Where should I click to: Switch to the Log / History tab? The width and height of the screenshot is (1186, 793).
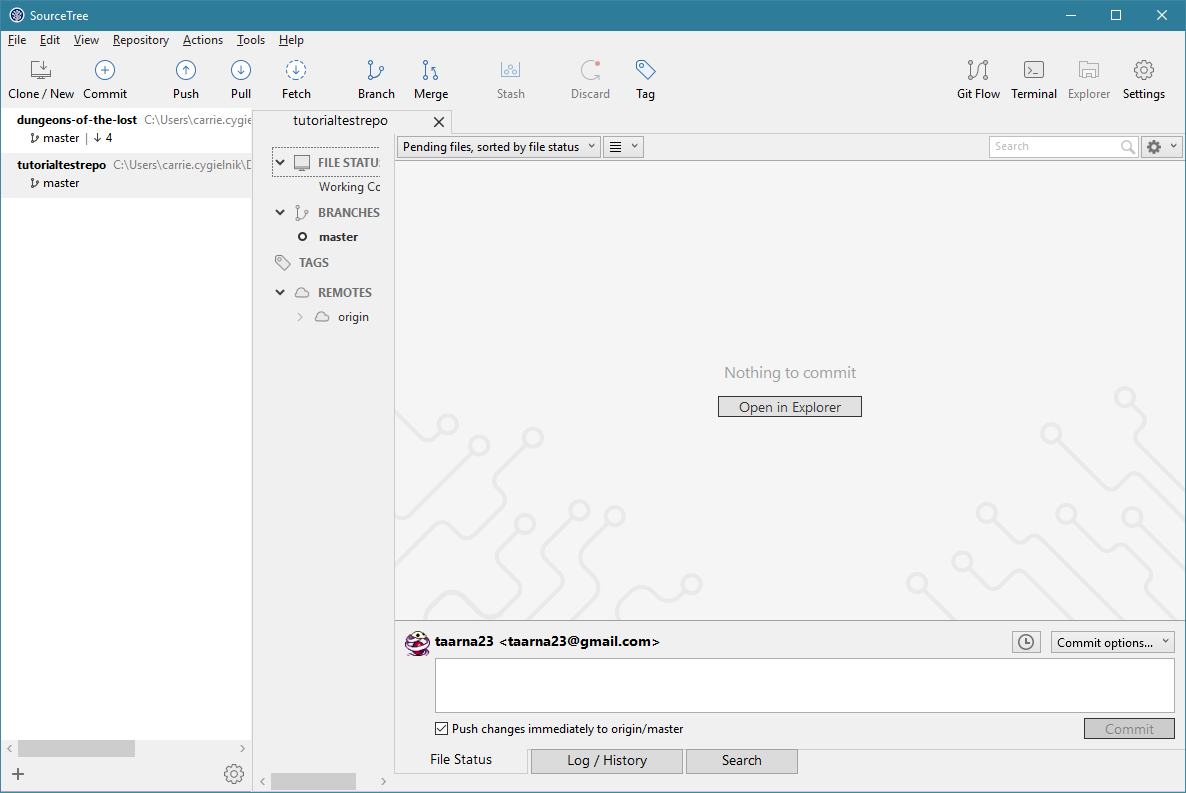tap(607, 760)
